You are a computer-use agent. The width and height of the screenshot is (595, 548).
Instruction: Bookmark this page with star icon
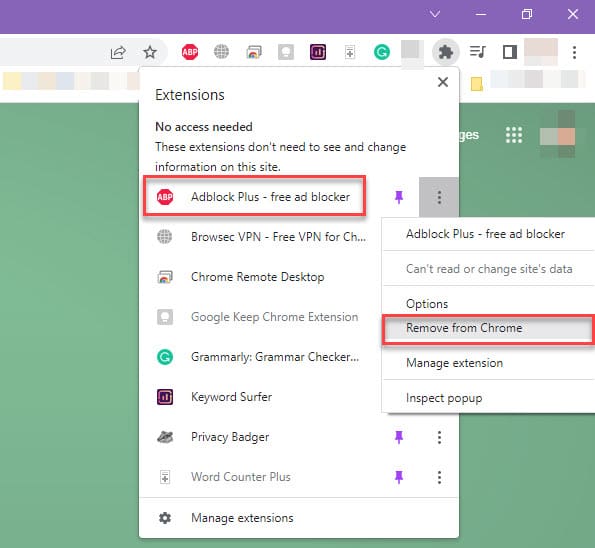click(x=150, y=52)
